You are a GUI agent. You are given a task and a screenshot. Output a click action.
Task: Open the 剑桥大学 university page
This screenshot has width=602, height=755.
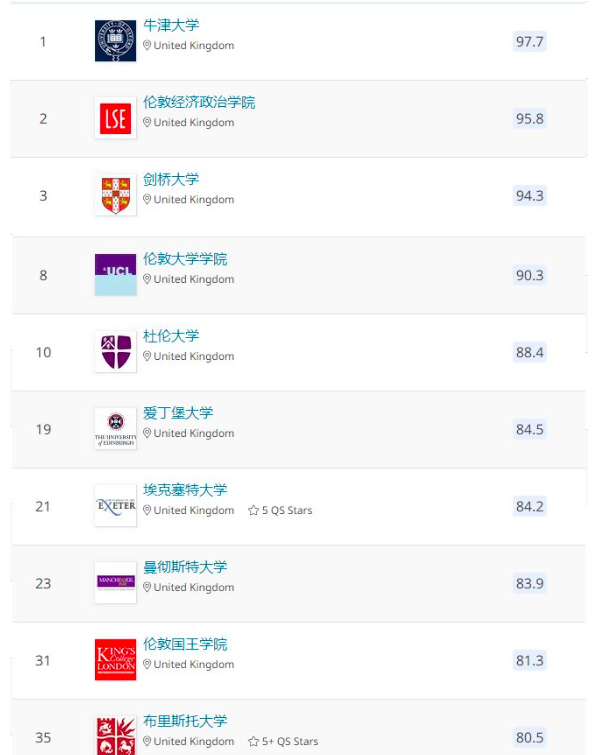[x=171, y=179]
